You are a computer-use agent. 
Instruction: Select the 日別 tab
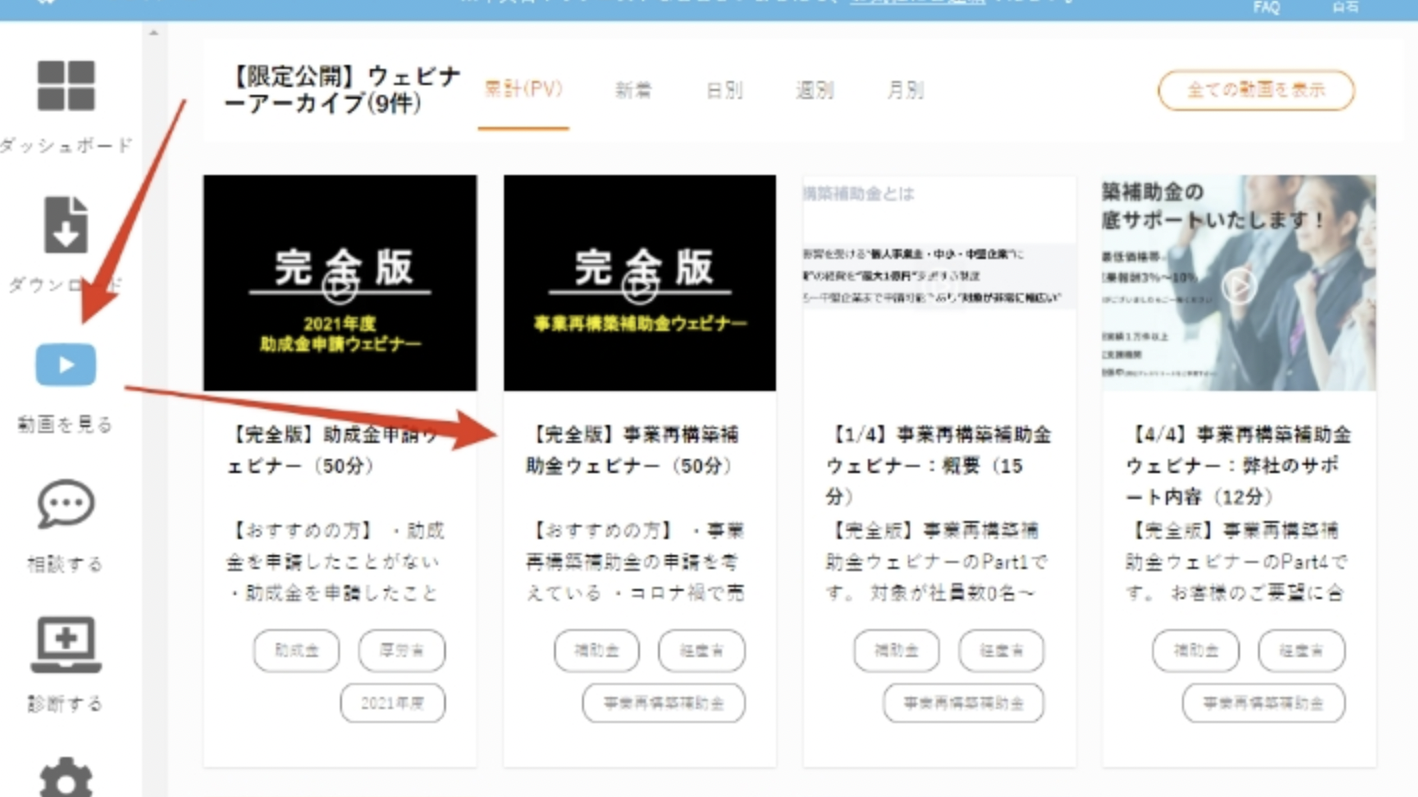coord(724,91)
